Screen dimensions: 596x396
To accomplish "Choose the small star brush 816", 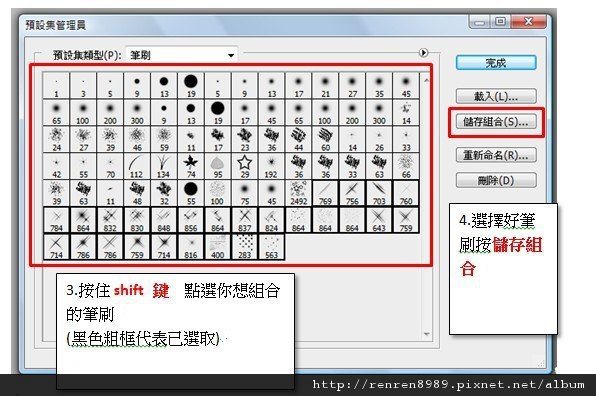I will (x=191, y=247).
